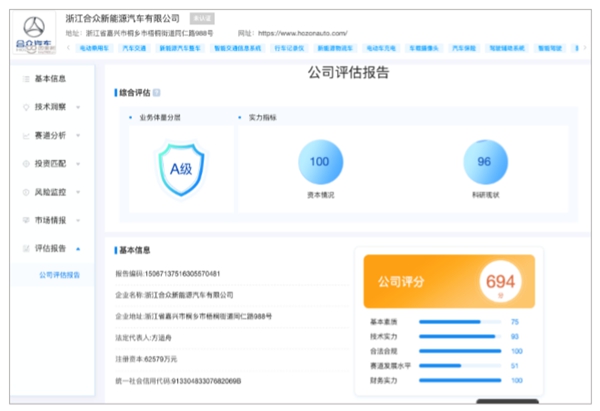The image size is (600, 411).
Task: Click the 694 company score circle
Action: 499,282
